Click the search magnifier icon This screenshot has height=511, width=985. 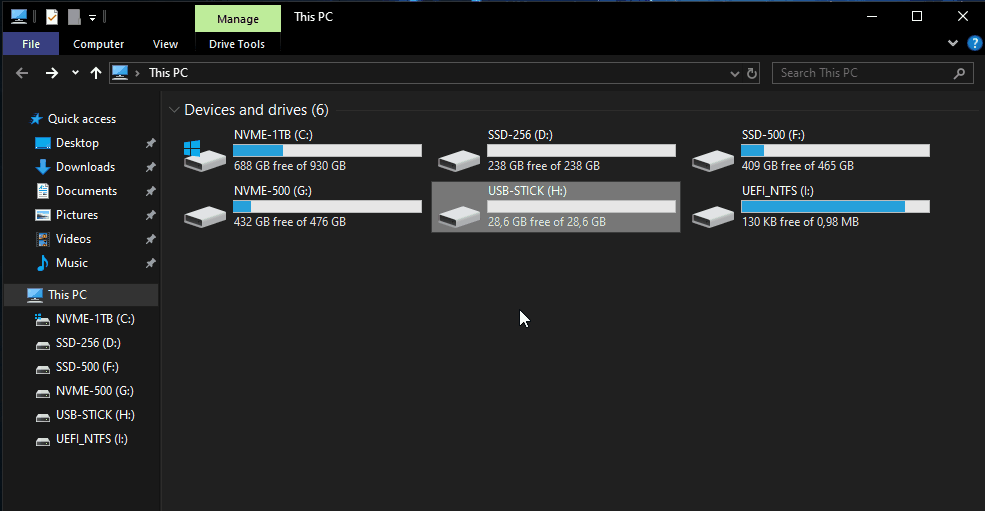[x=959, y=73]
